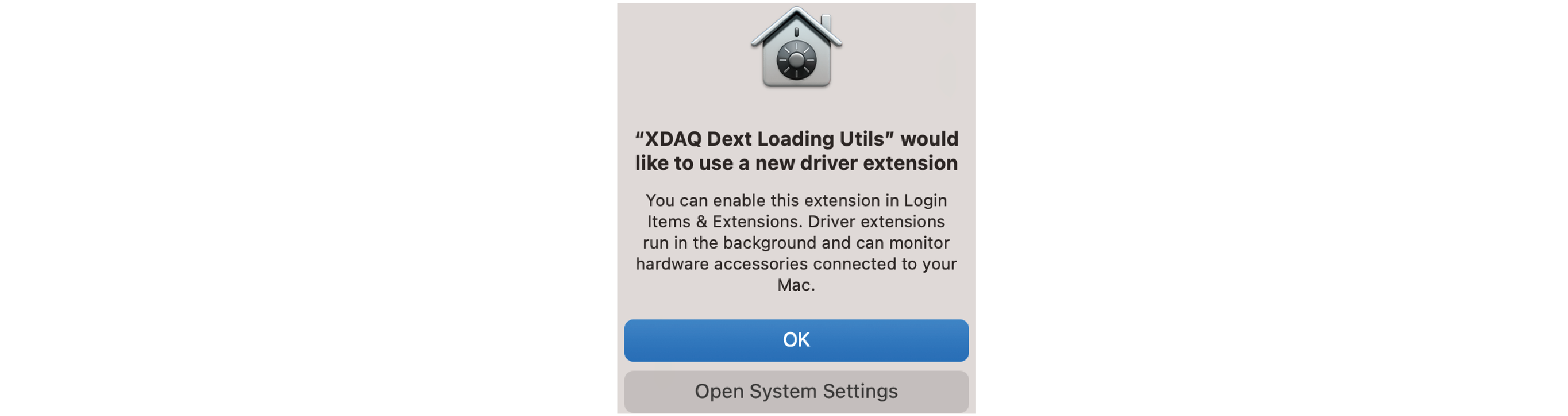Click the "XDAQ Dext Loading Utils" heading text
This screenshot has height=416, width=1568.
pos(764,139)
